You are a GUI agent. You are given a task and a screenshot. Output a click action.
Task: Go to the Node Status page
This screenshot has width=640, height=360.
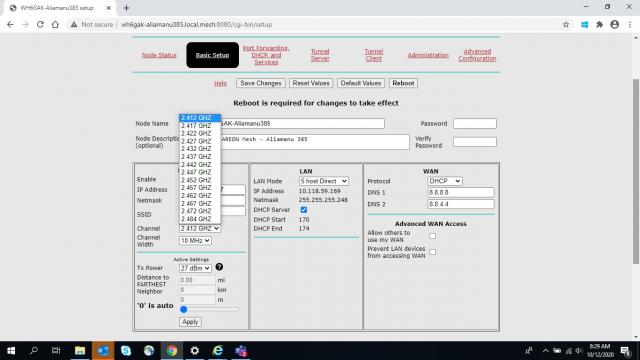point(159,55)
